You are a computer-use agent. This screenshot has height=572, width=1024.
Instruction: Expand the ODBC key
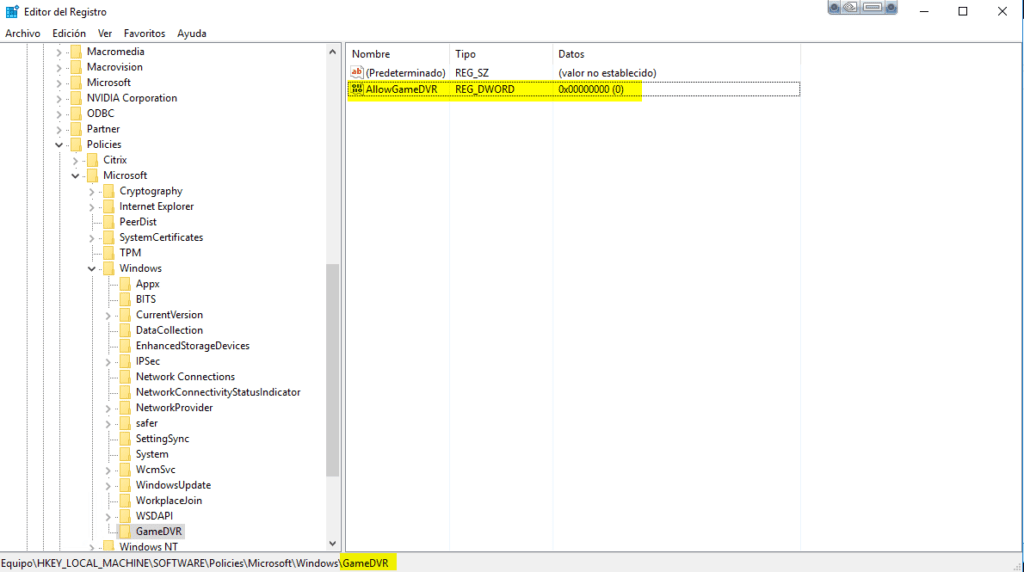click(59, 114)
